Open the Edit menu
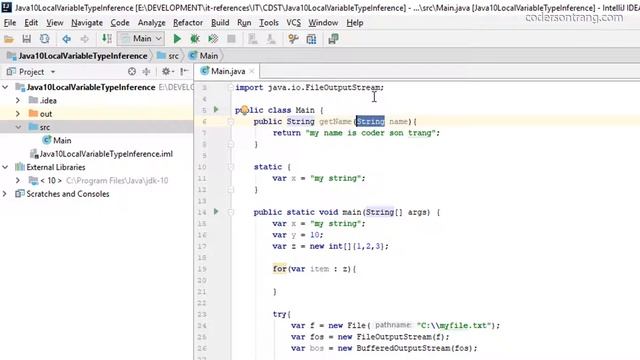Viewport: 640px width, 360px height. click(31, 23)
